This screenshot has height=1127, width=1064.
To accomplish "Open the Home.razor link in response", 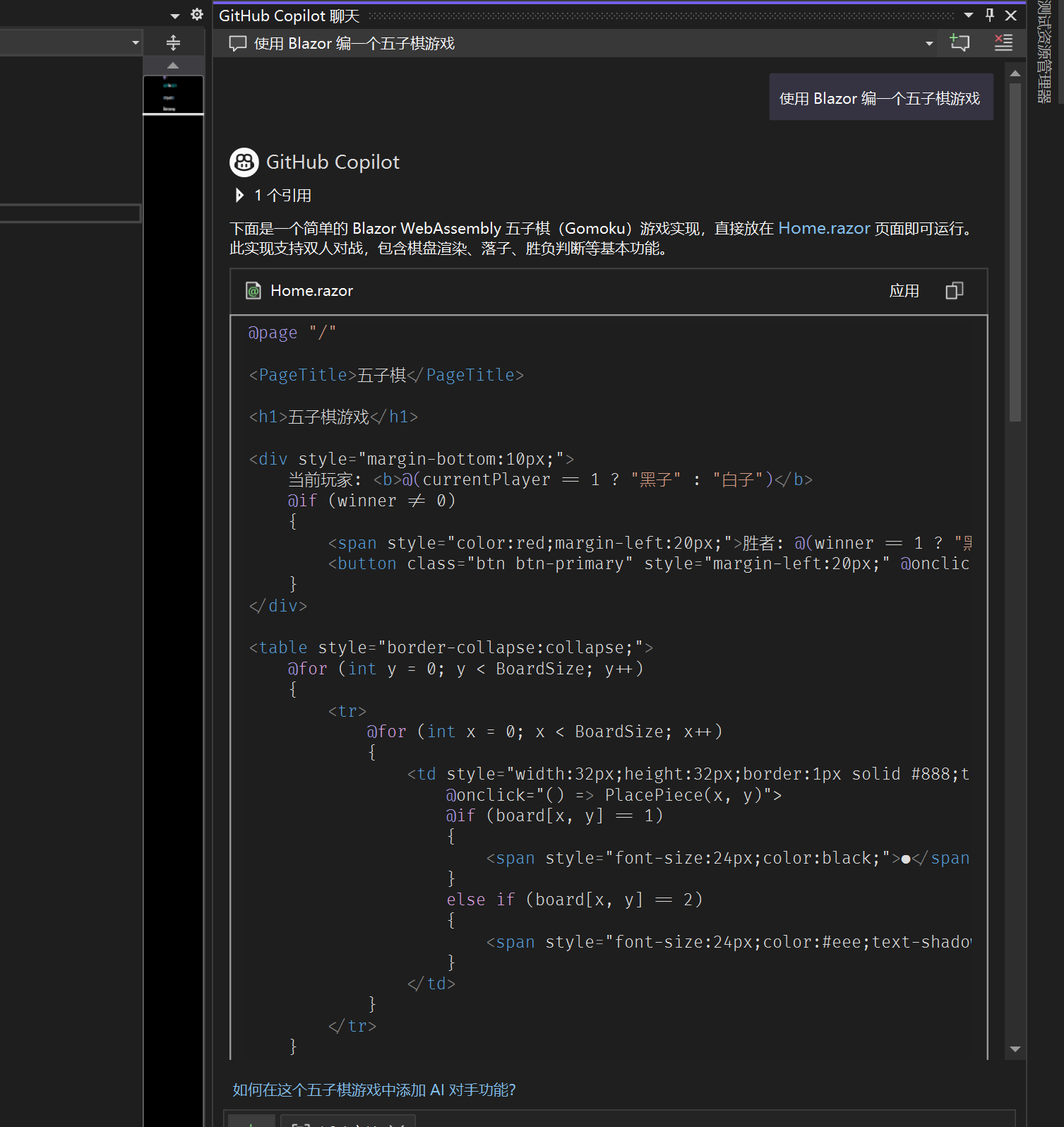I will 824,228.
